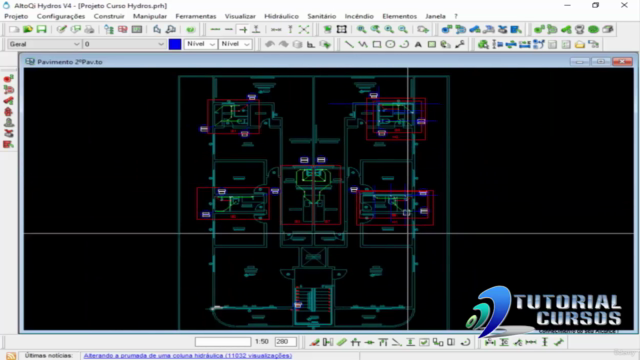Open the Elementos menu
The width and height of the screenshot is (640, 360).
point(400,16)
